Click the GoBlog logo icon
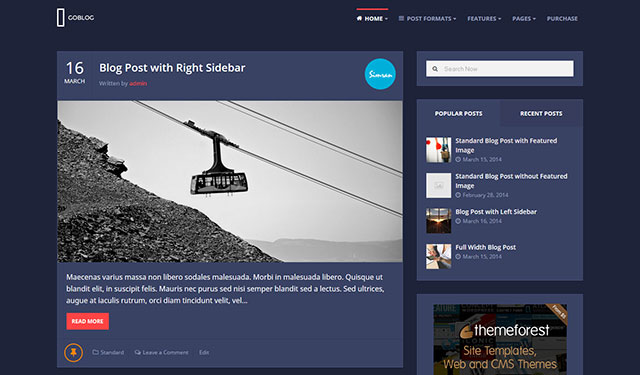The height and width of the screenshot is (375, 640). (60, 18)
